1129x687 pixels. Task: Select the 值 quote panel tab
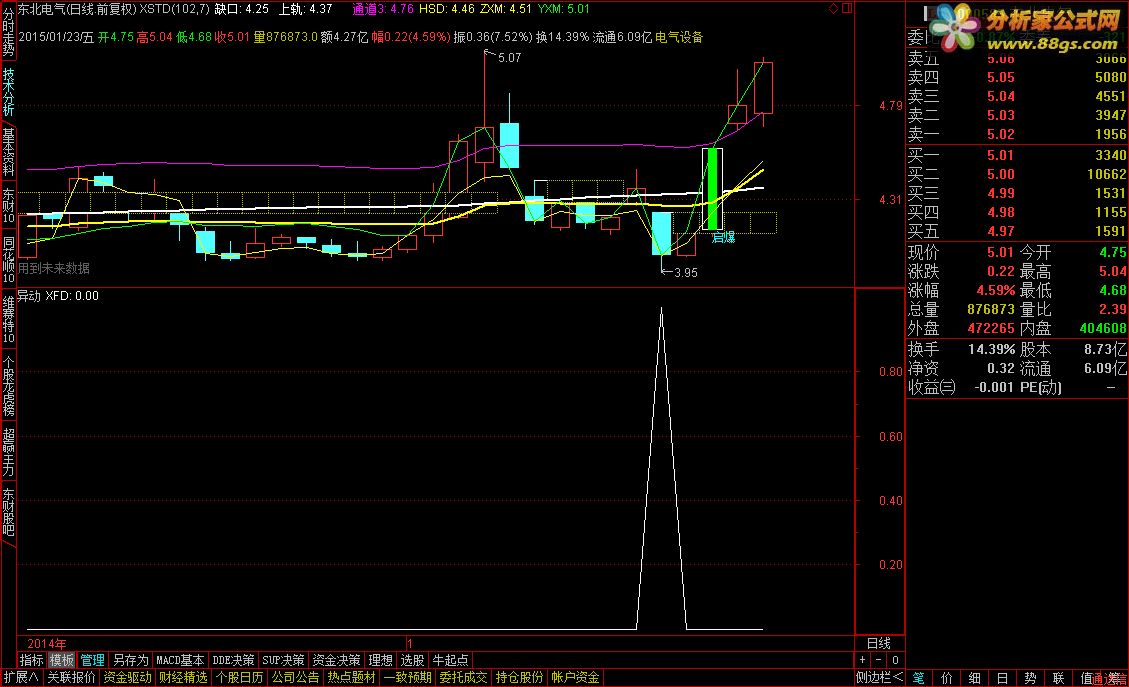click(x=1087, y=678)
